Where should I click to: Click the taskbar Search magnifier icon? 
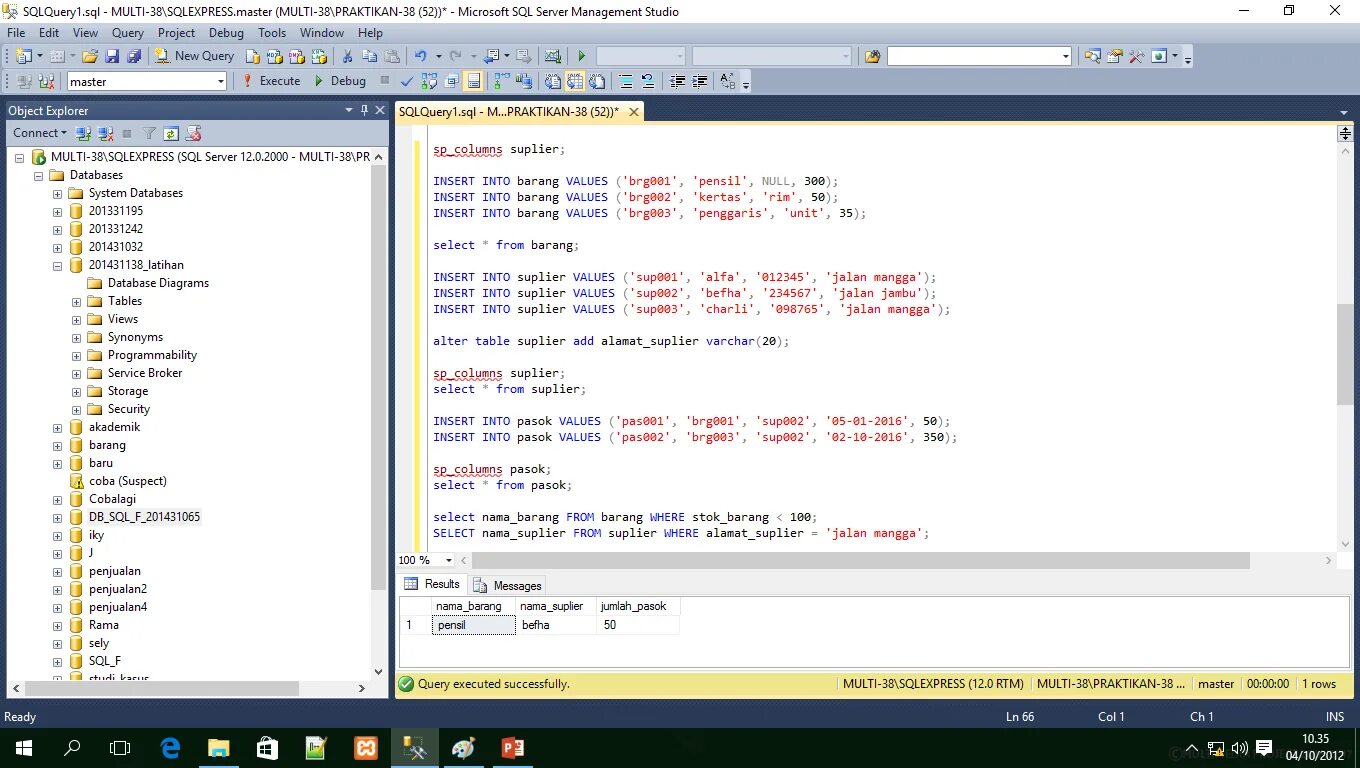72,747
